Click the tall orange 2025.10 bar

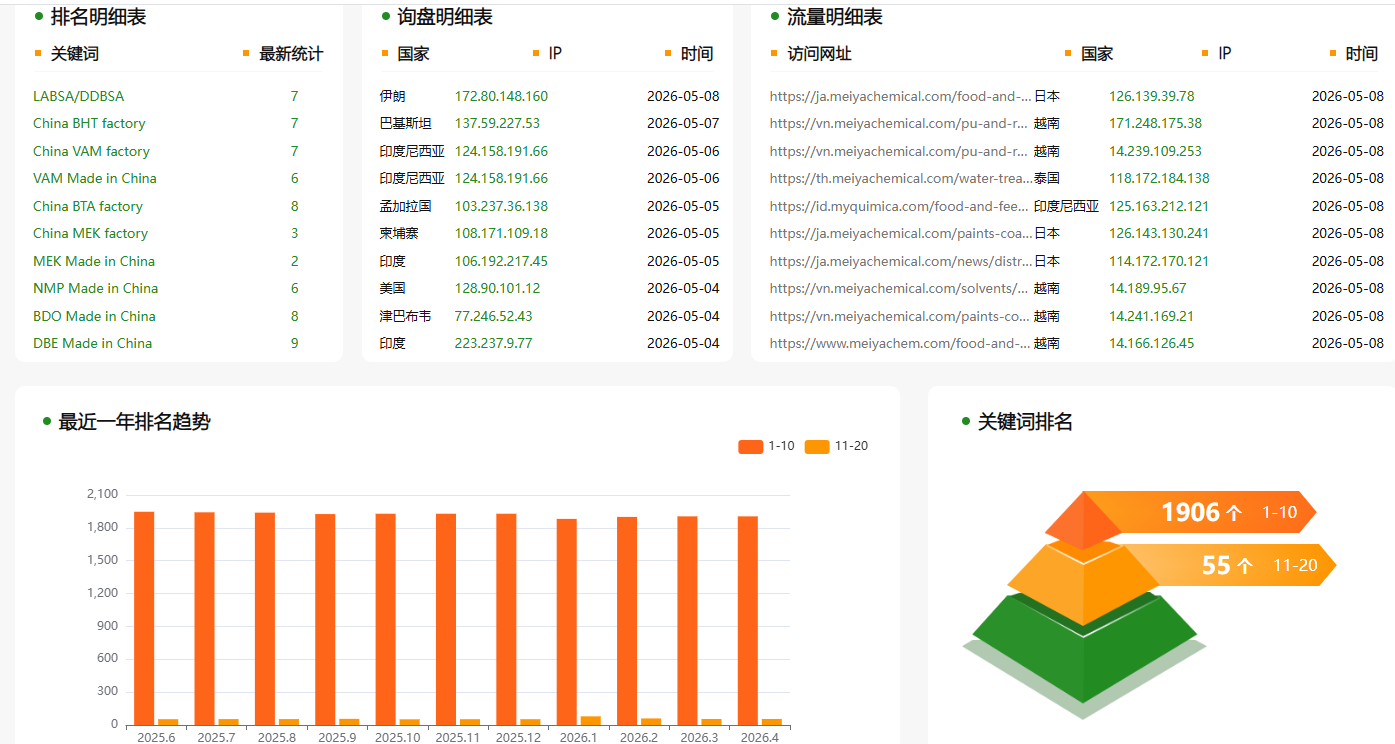coord(386,620)
